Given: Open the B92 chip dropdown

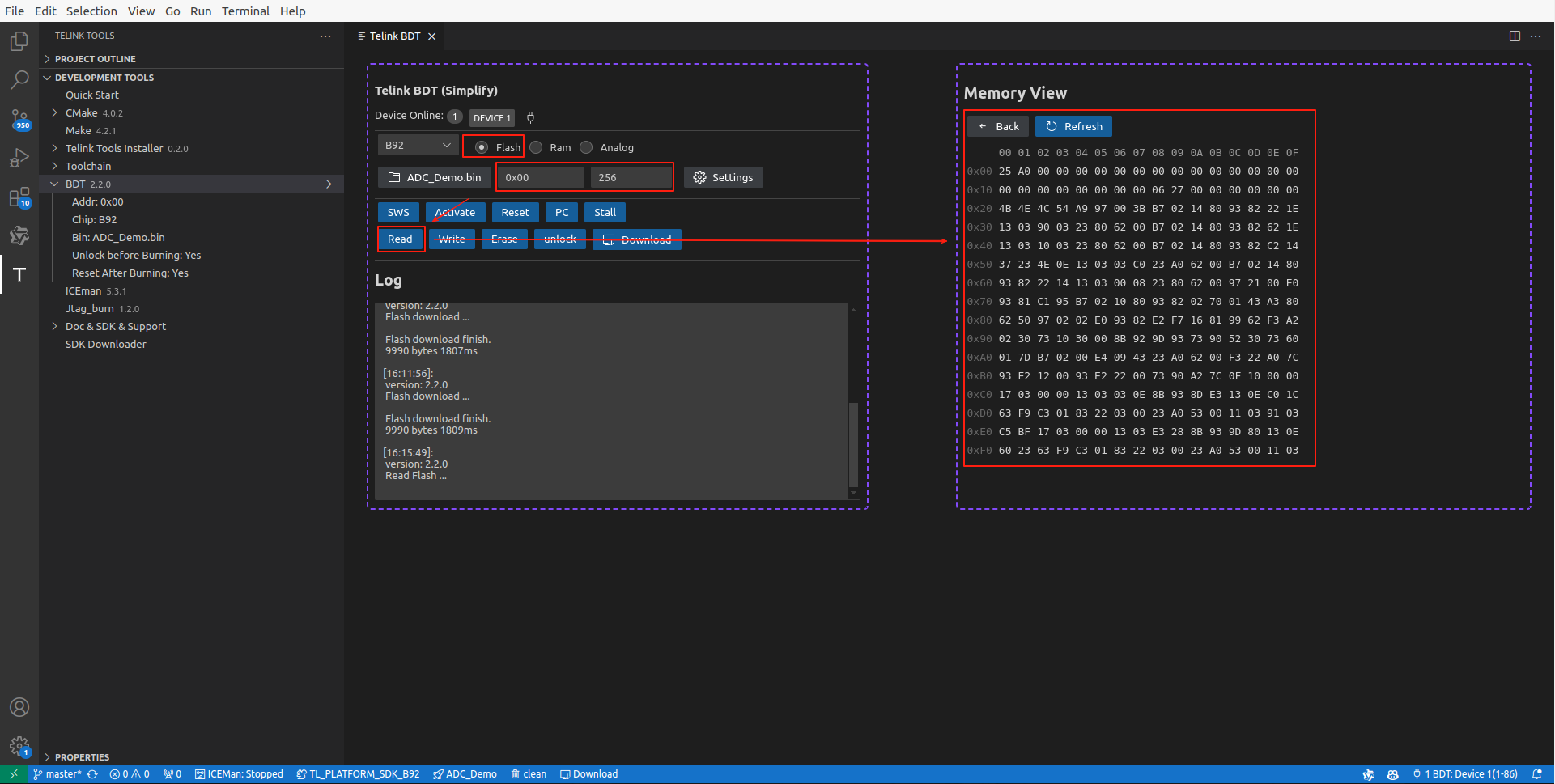Looking at the screenshot, I should click(x=418, y=146).
